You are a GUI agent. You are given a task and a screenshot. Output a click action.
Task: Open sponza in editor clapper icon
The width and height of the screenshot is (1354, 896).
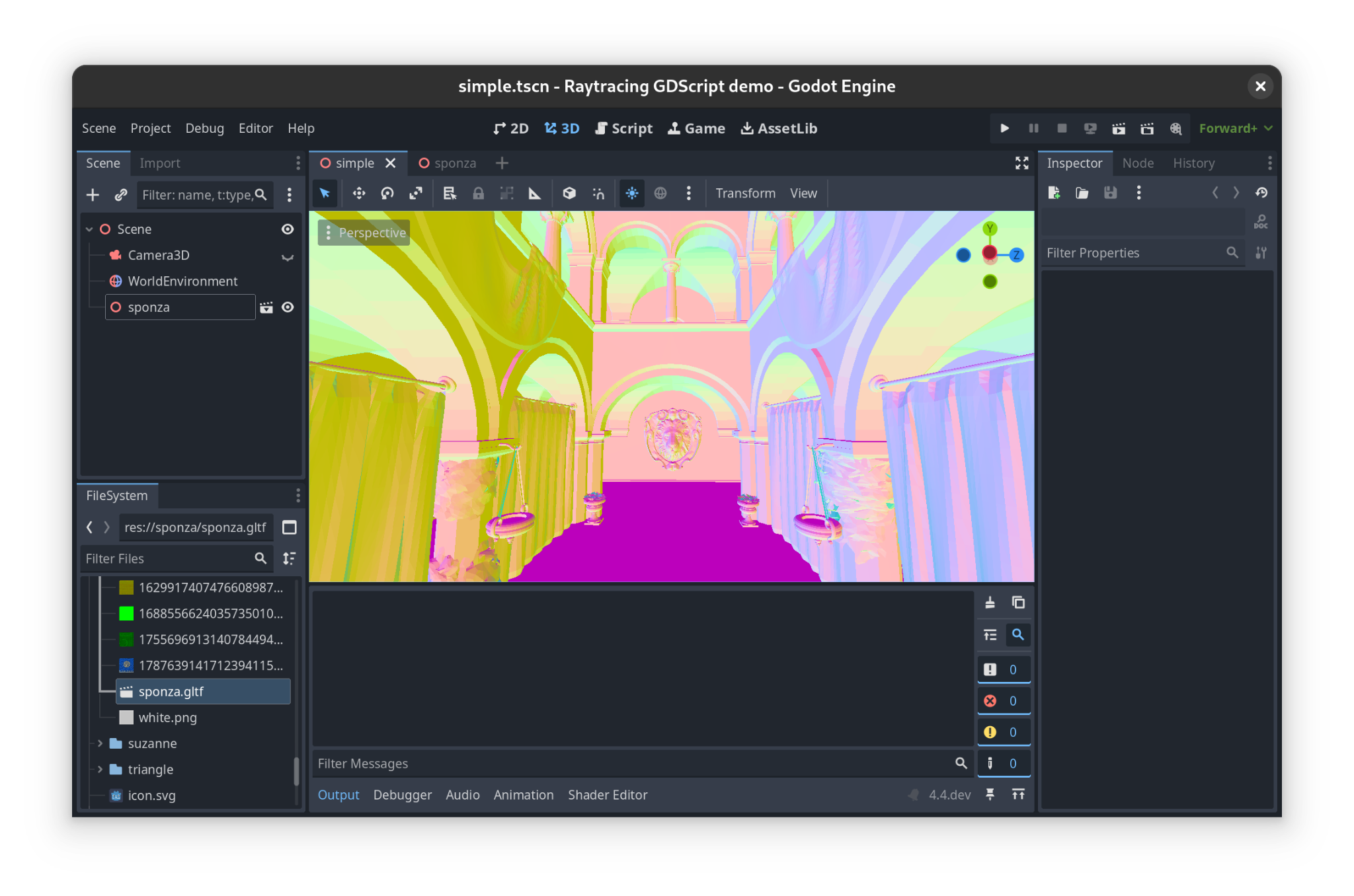coord(266,307)
